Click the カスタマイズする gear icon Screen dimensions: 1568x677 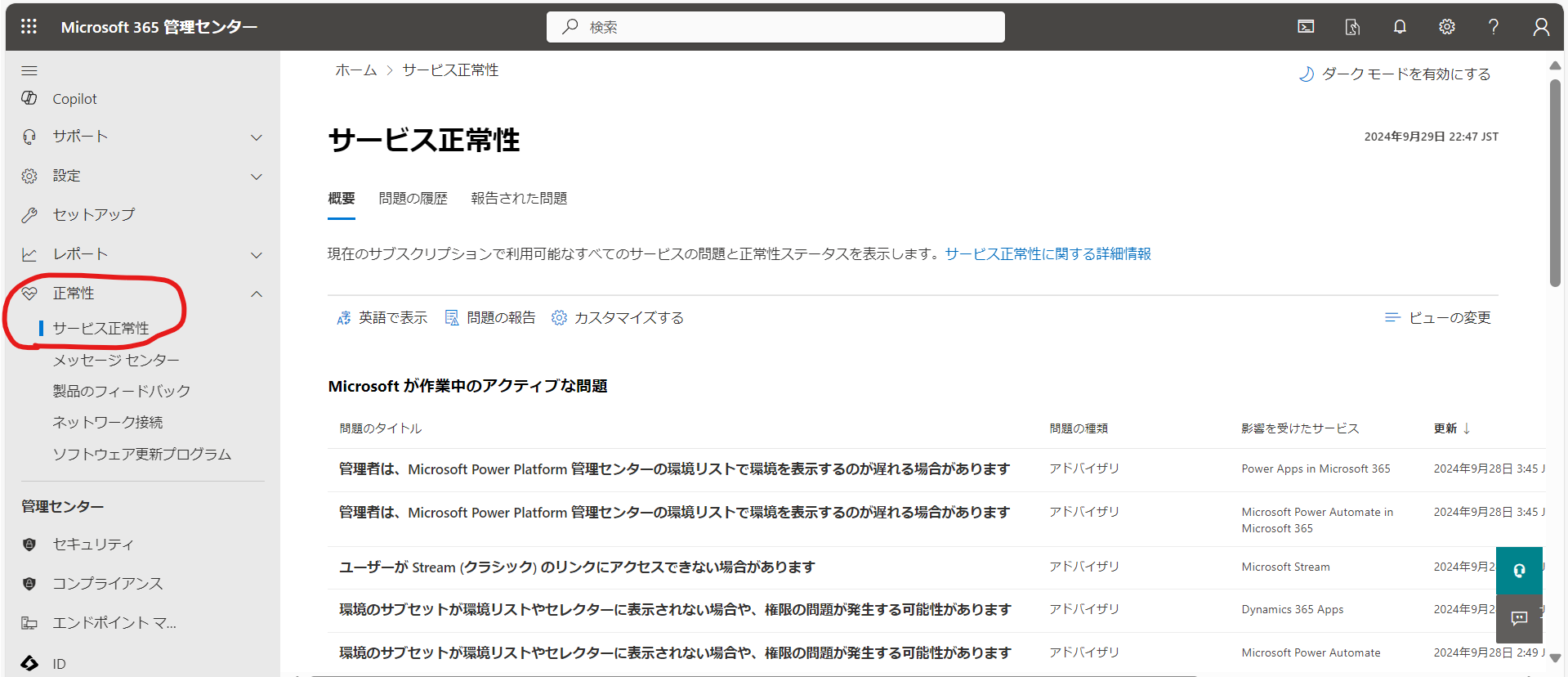click(559, 317)
